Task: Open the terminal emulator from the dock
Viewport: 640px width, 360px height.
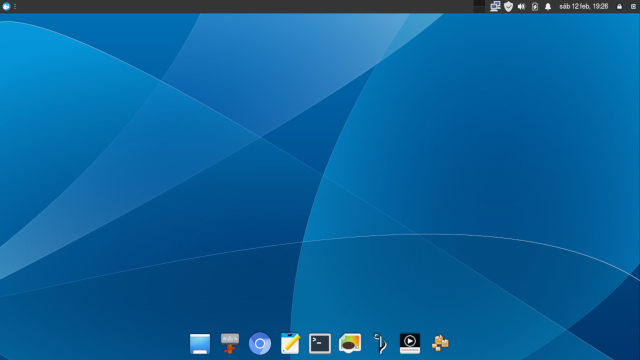Action: point(320,344)
